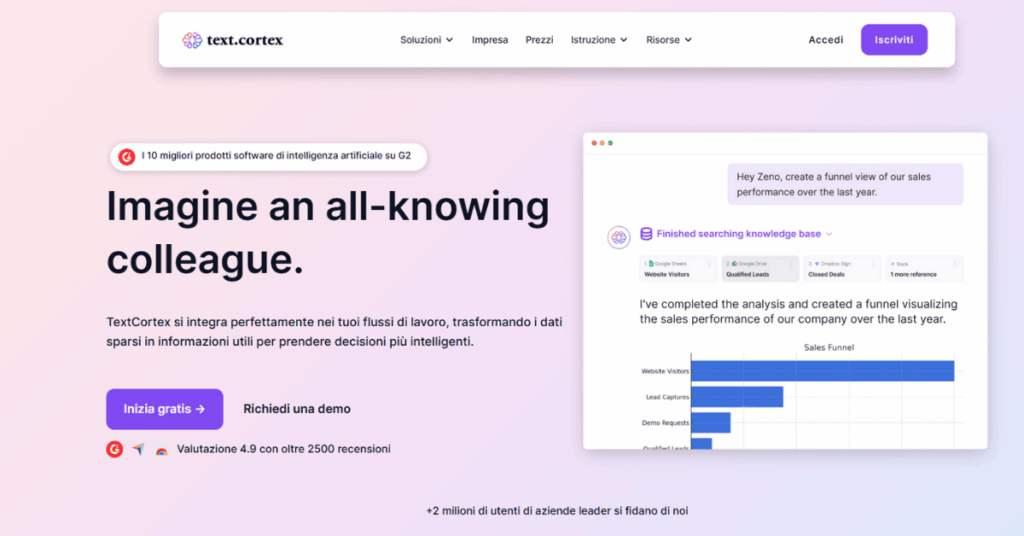Click the Chrome Web Store rainbow icon
The width and height of the screenshot is (1024, 536).
pyautogui.click(x=162, y=450)
